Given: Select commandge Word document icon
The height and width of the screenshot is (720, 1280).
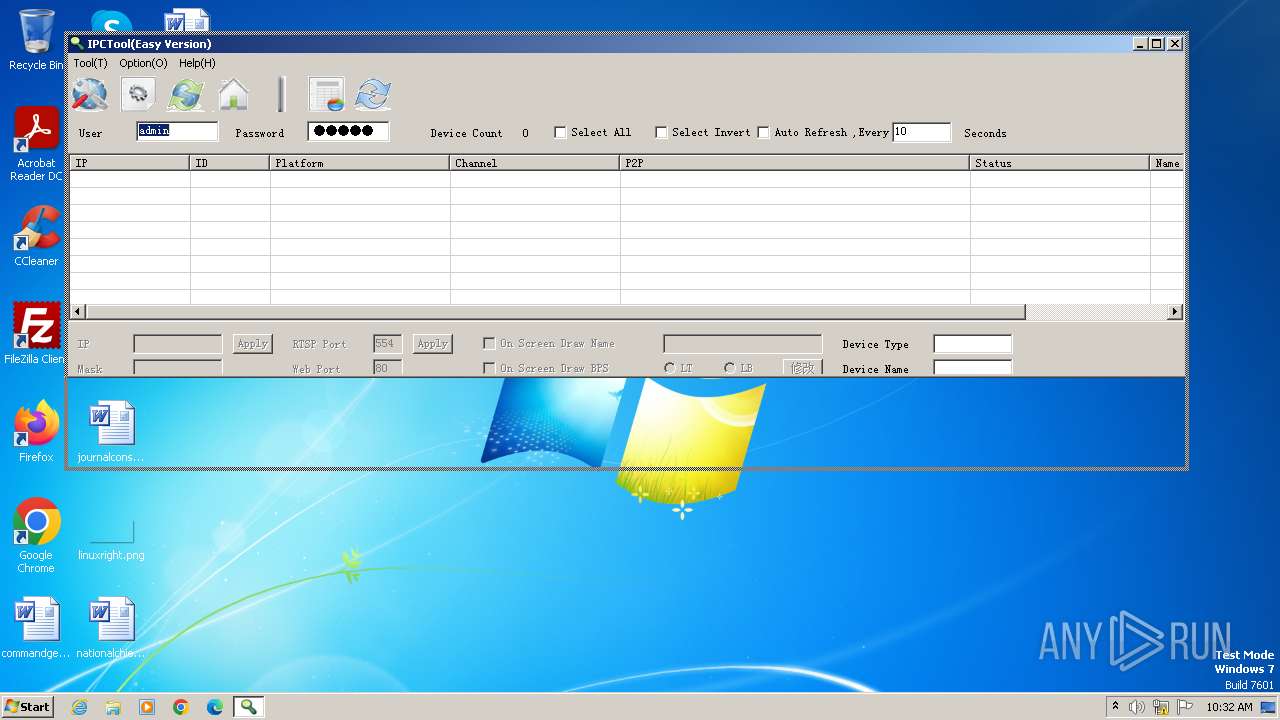Looking at the screenshot, I should coord(36,627).
